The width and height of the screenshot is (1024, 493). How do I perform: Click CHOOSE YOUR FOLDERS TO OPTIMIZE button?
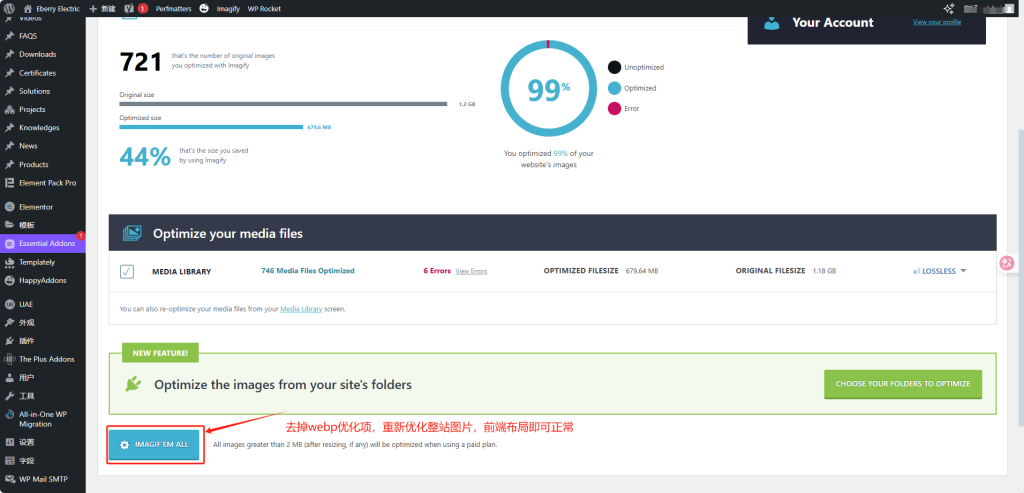click(x=903, y=384)
